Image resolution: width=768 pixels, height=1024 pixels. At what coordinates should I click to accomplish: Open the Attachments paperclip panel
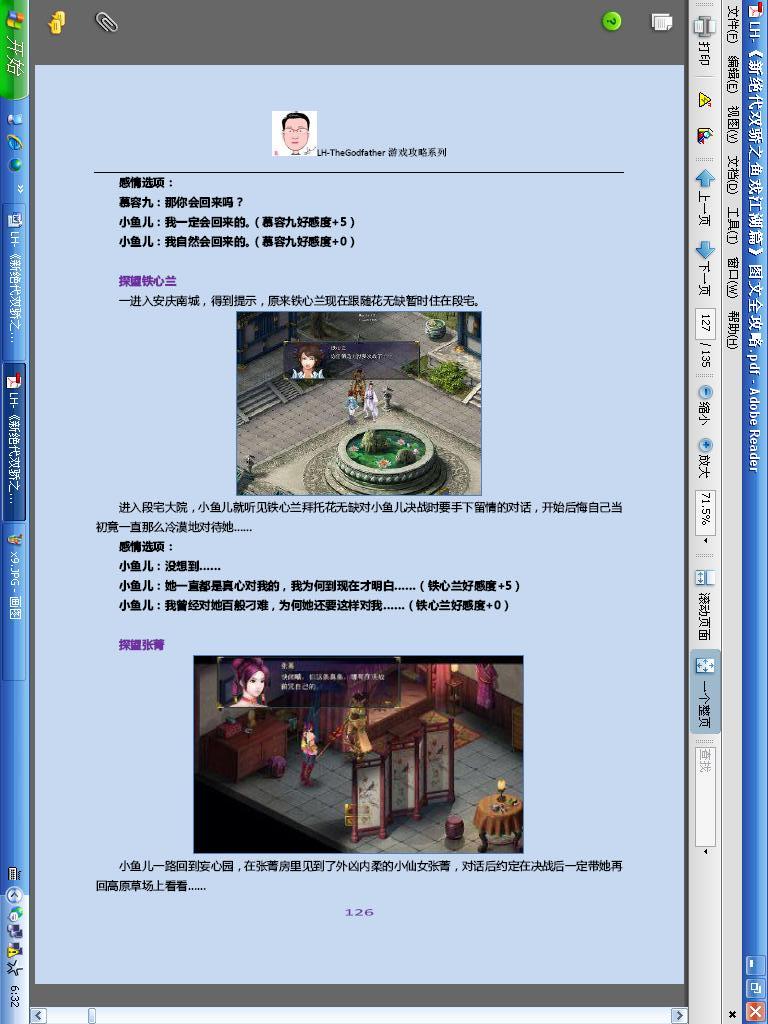[106, 22]
